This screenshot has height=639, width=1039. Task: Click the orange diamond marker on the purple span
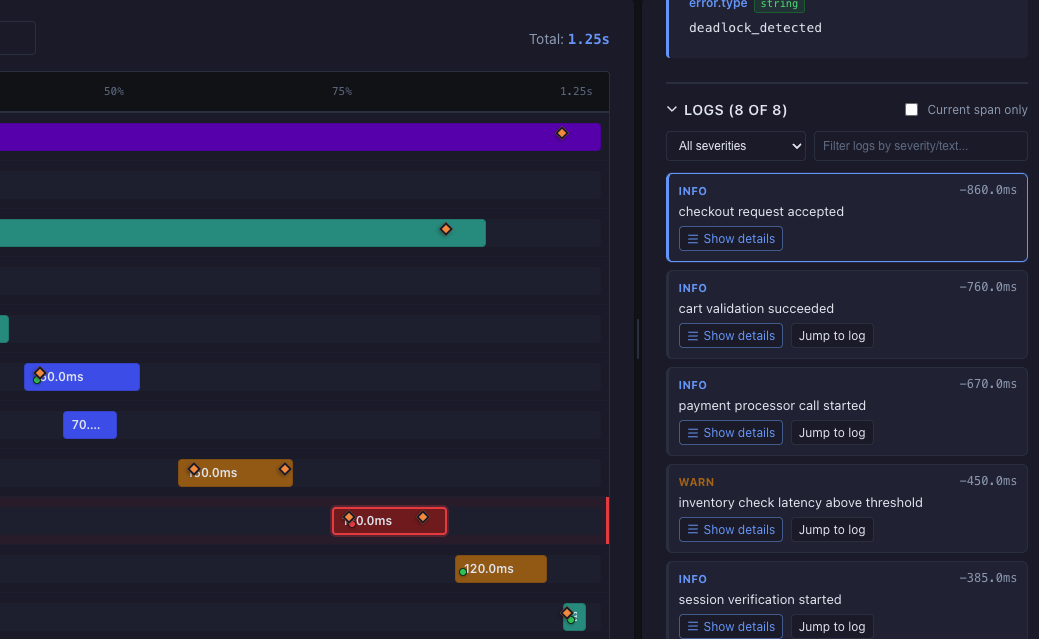pyautogui.click(x=561, y=133)
